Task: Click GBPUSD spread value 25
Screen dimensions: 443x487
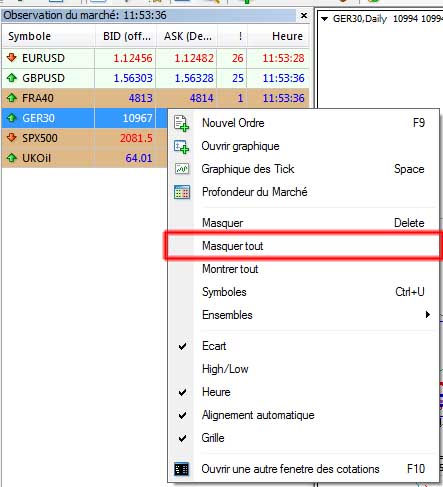Action: 238,78
